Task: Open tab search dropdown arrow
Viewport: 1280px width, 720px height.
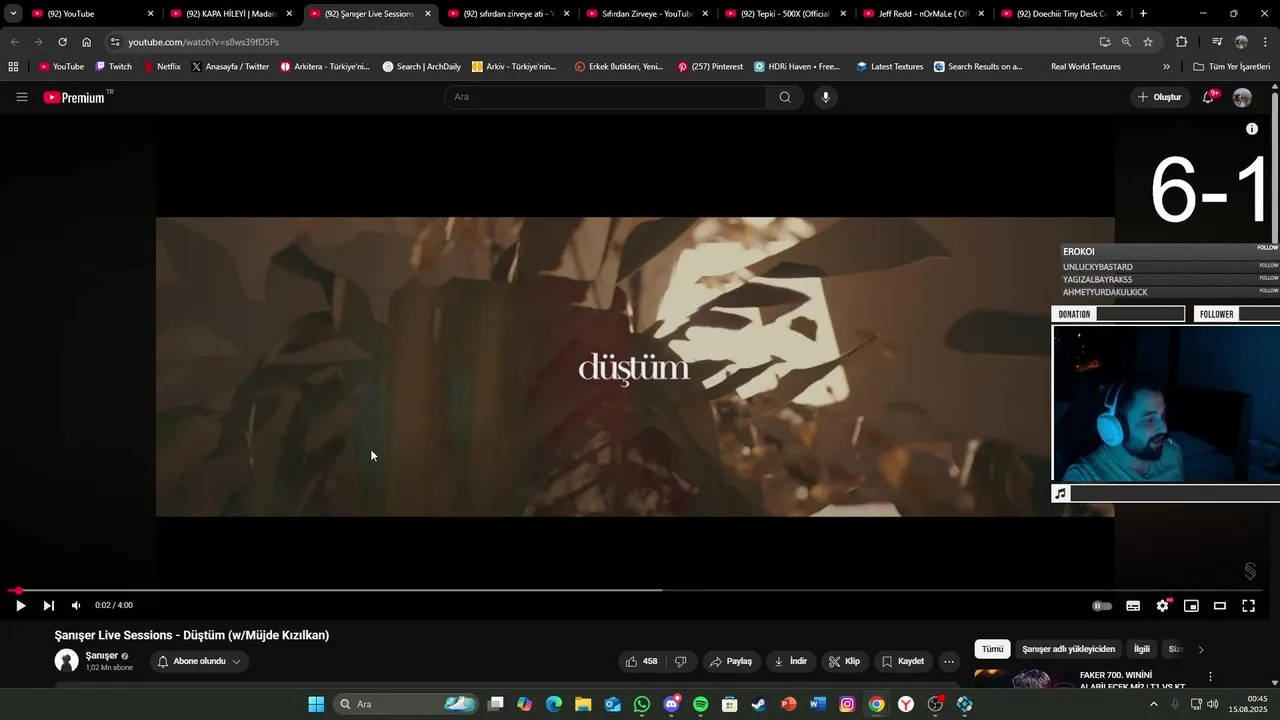Action: pos(13,14)
